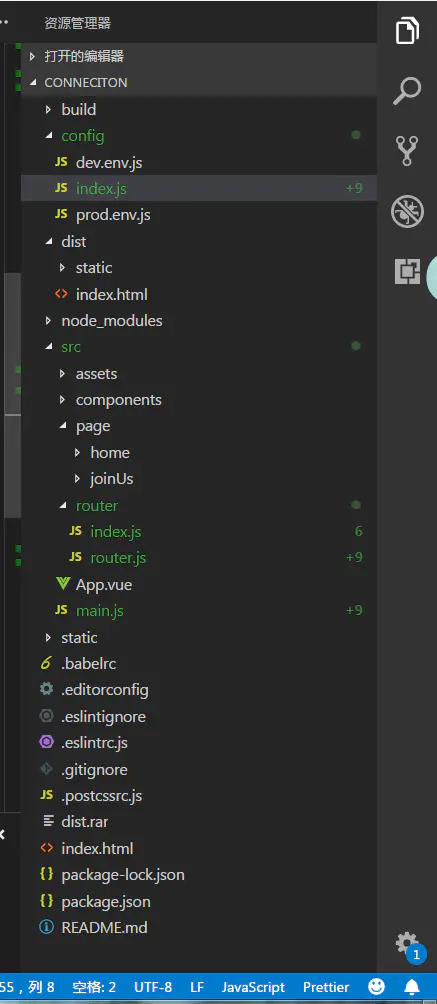
Task: Click the 6 problems badge on router index.js
Action: coord(359,531)
